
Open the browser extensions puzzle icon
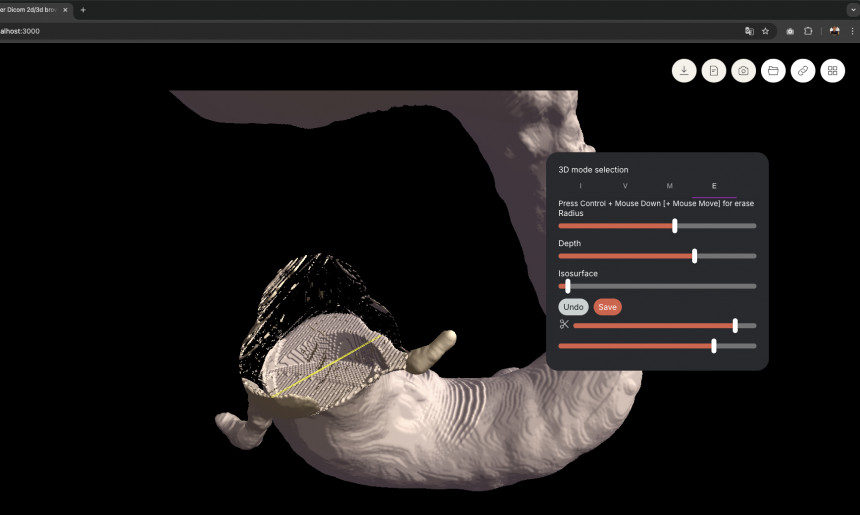[x=808, y=31]
